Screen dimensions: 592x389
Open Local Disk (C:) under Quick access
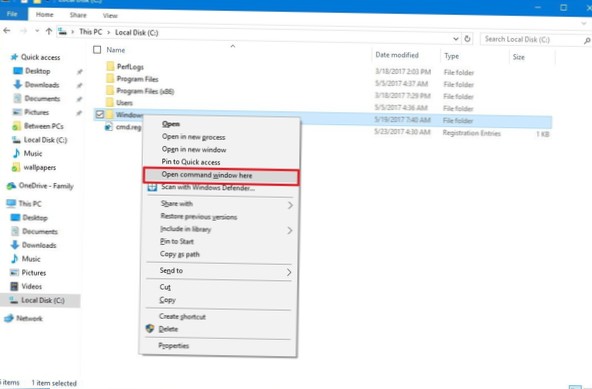[x=46, y=140]
